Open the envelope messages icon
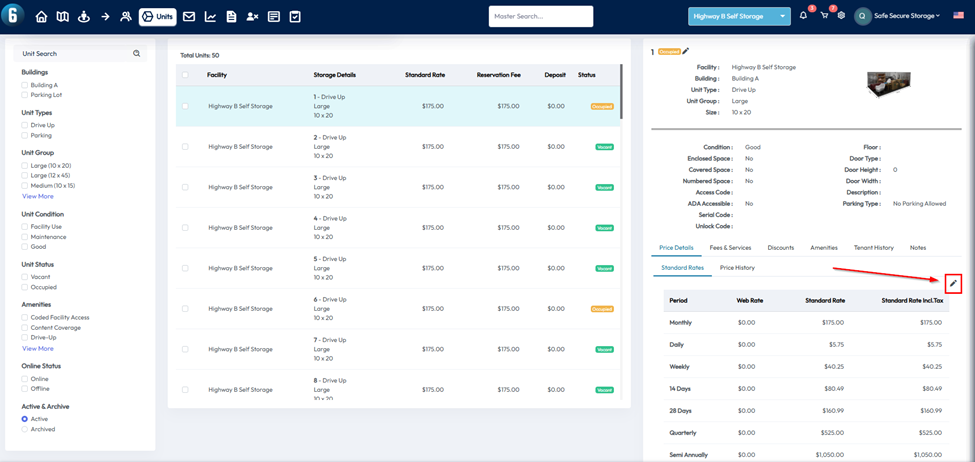Screen dimensions: 975x462 [x=189, y=17]
